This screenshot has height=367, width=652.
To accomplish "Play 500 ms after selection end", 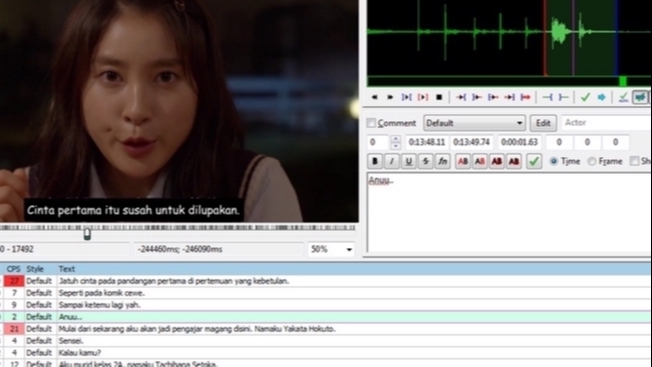I will (x=477, y=97).
